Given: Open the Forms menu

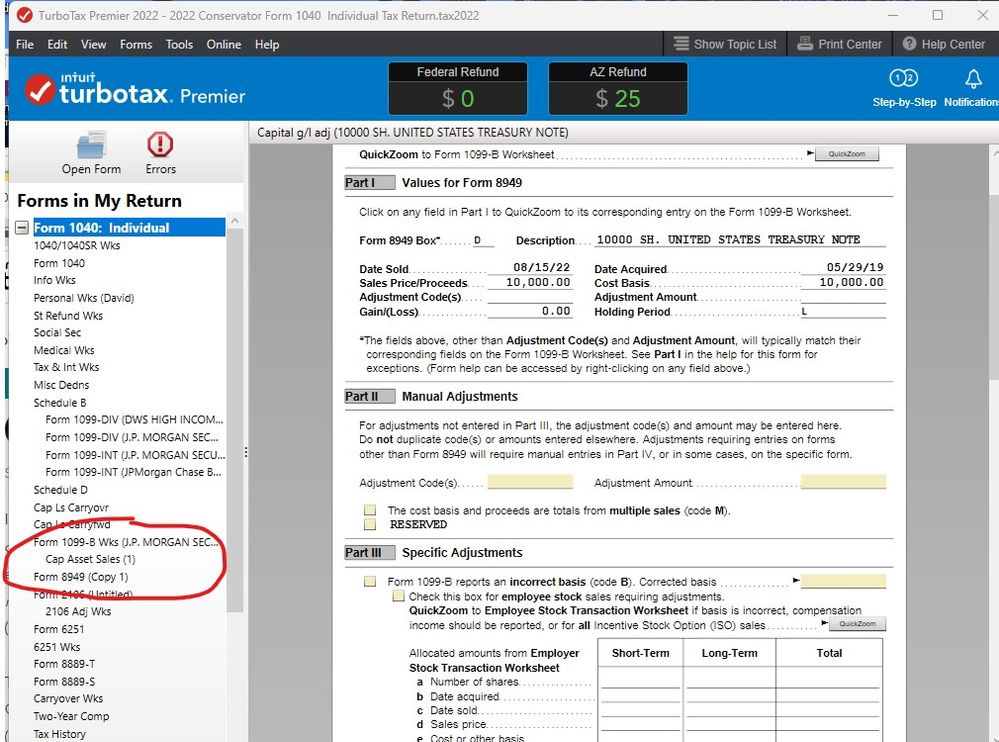Looking at the screenshot, I should coord(136,44).
